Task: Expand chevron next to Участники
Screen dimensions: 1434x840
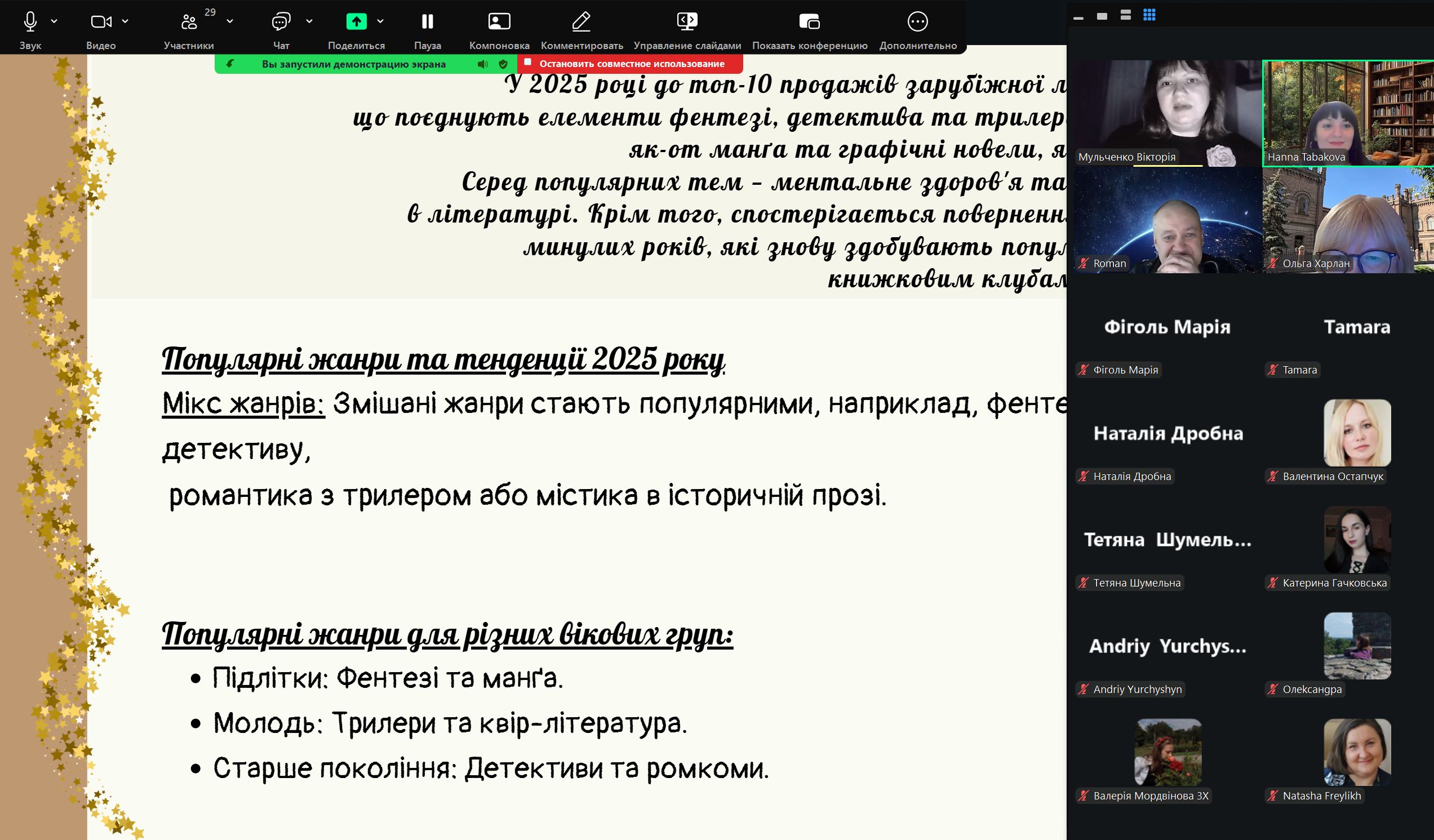Action: [230, 21]
